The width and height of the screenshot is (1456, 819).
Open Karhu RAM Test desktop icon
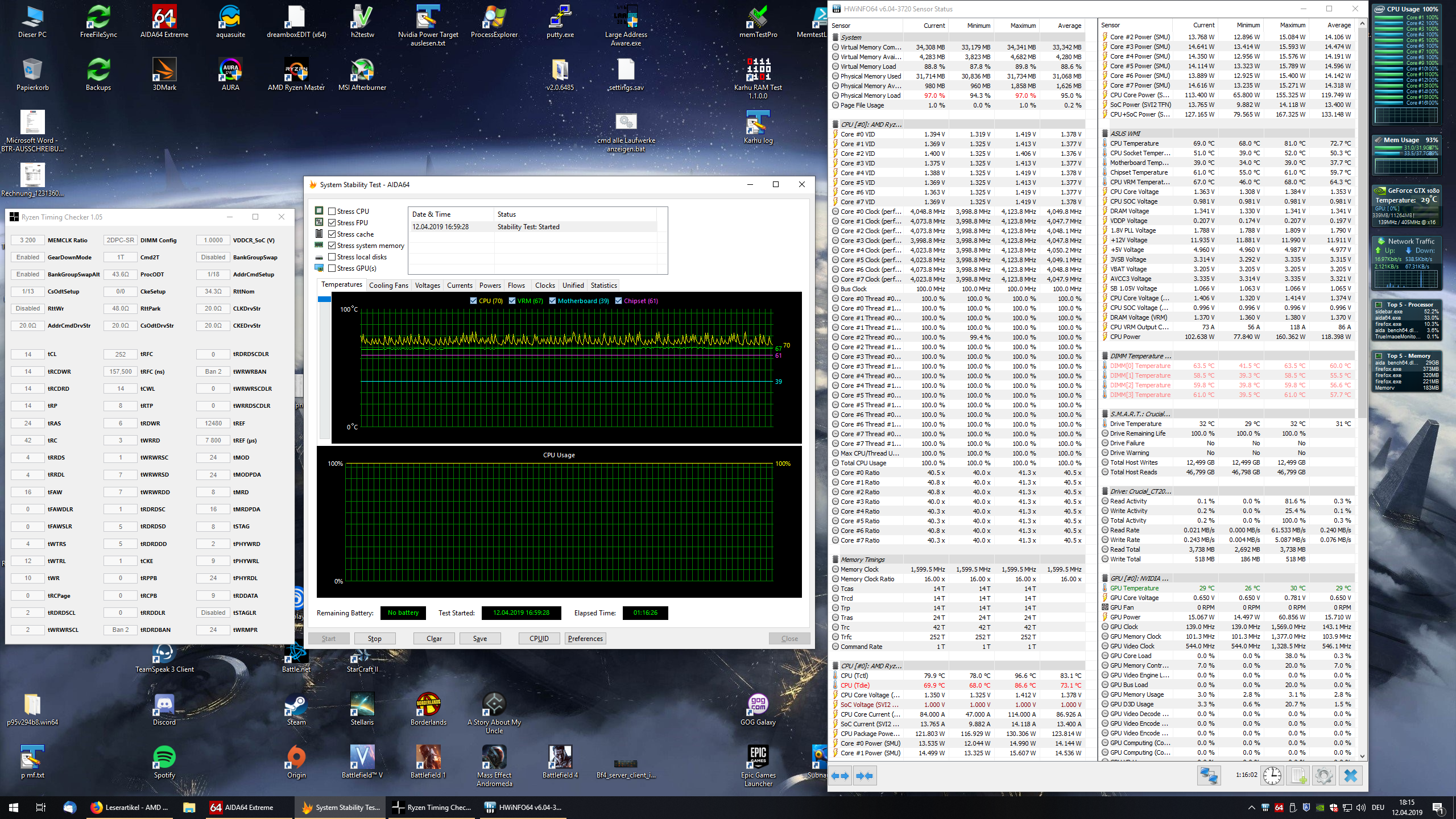point(758,78)
